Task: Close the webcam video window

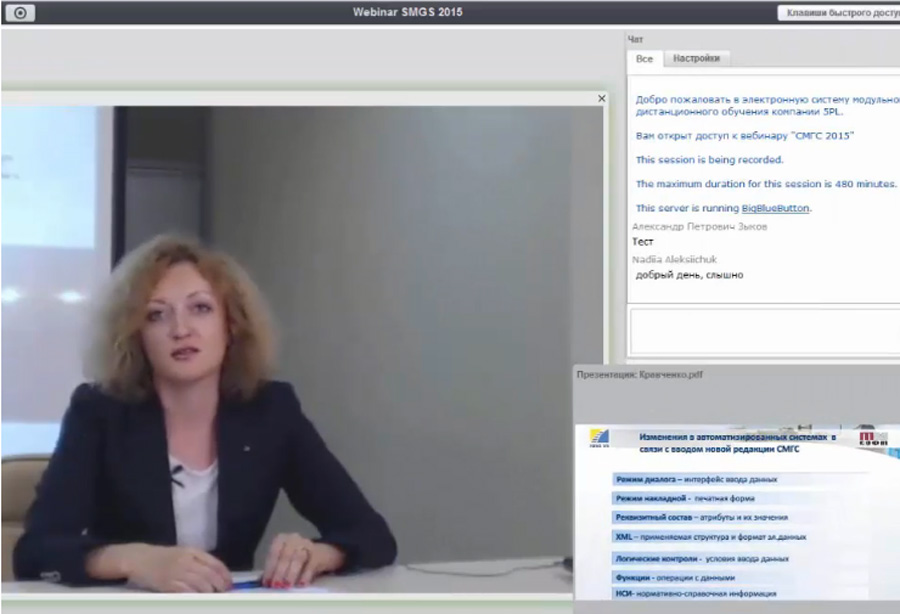Action: pyautogui.click(x=601, y=98)
